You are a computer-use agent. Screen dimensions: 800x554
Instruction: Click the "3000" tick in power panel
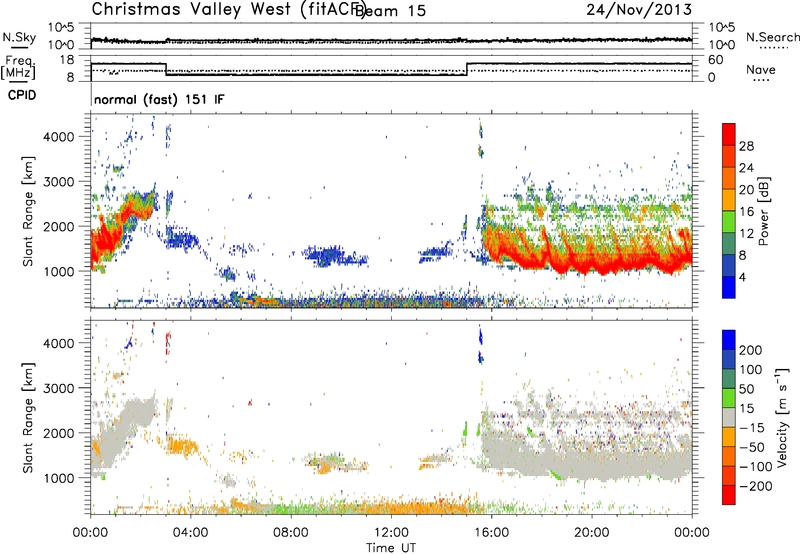point(59,182)
